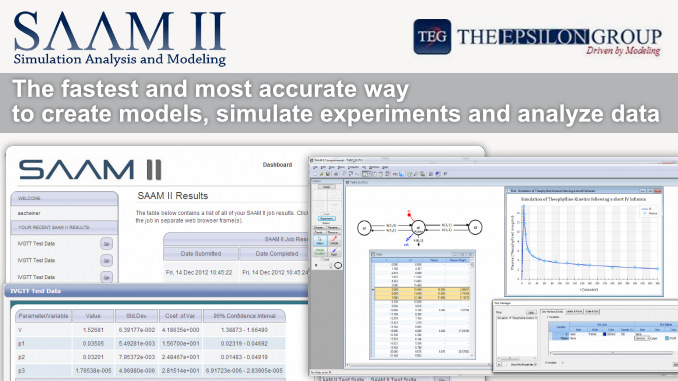Click the red toolbar icon in SAAM toolbar
The height and width of the screenshot is (381, 678).
coord(395,174)
